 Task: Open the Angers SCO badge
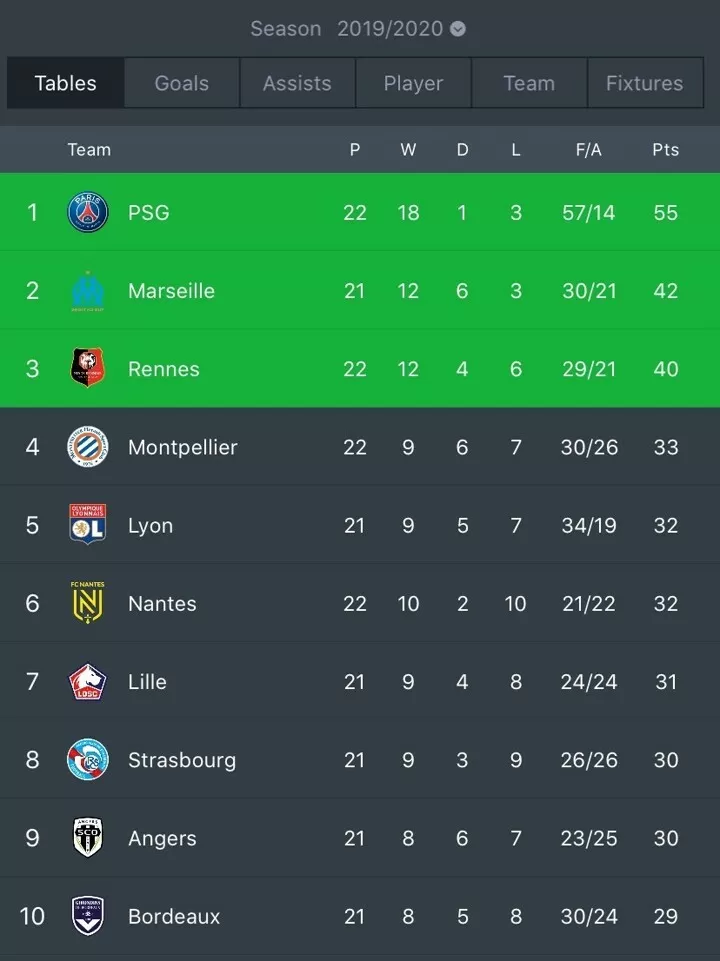[88, 838]
